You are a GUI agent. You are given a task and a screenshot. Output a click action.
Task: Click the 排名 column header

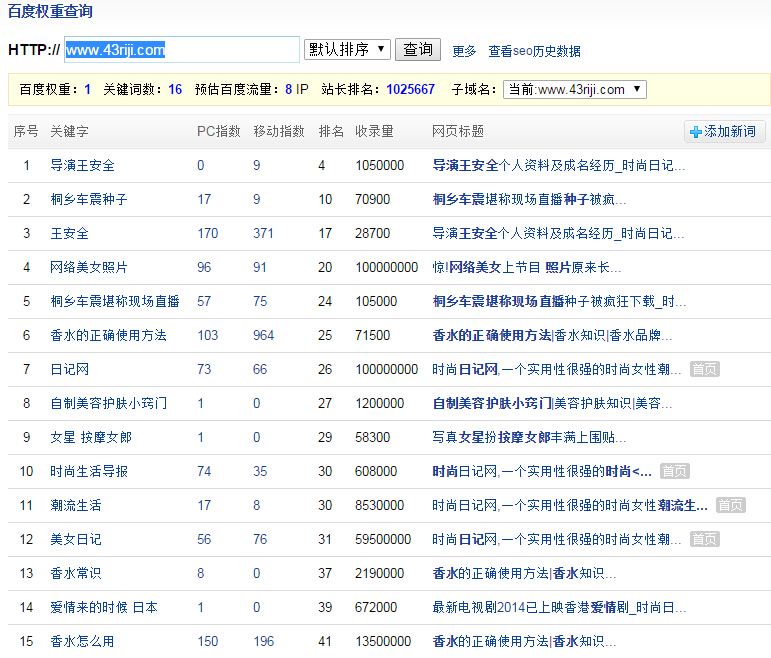coord(331,131)
